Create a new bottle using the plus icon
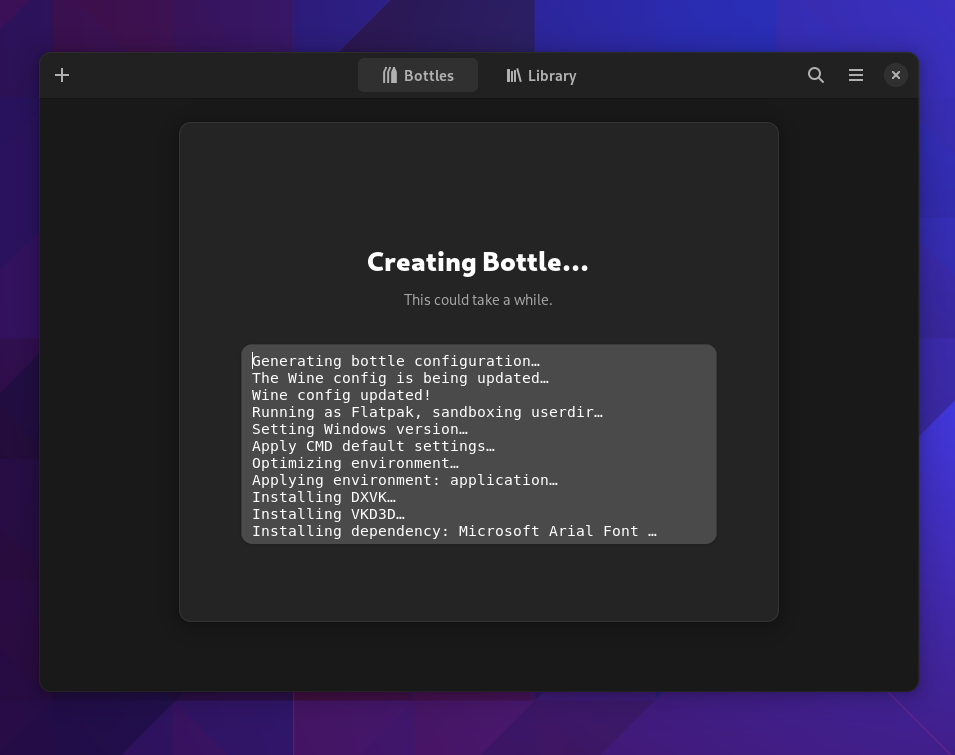 [x=62, y=74]
